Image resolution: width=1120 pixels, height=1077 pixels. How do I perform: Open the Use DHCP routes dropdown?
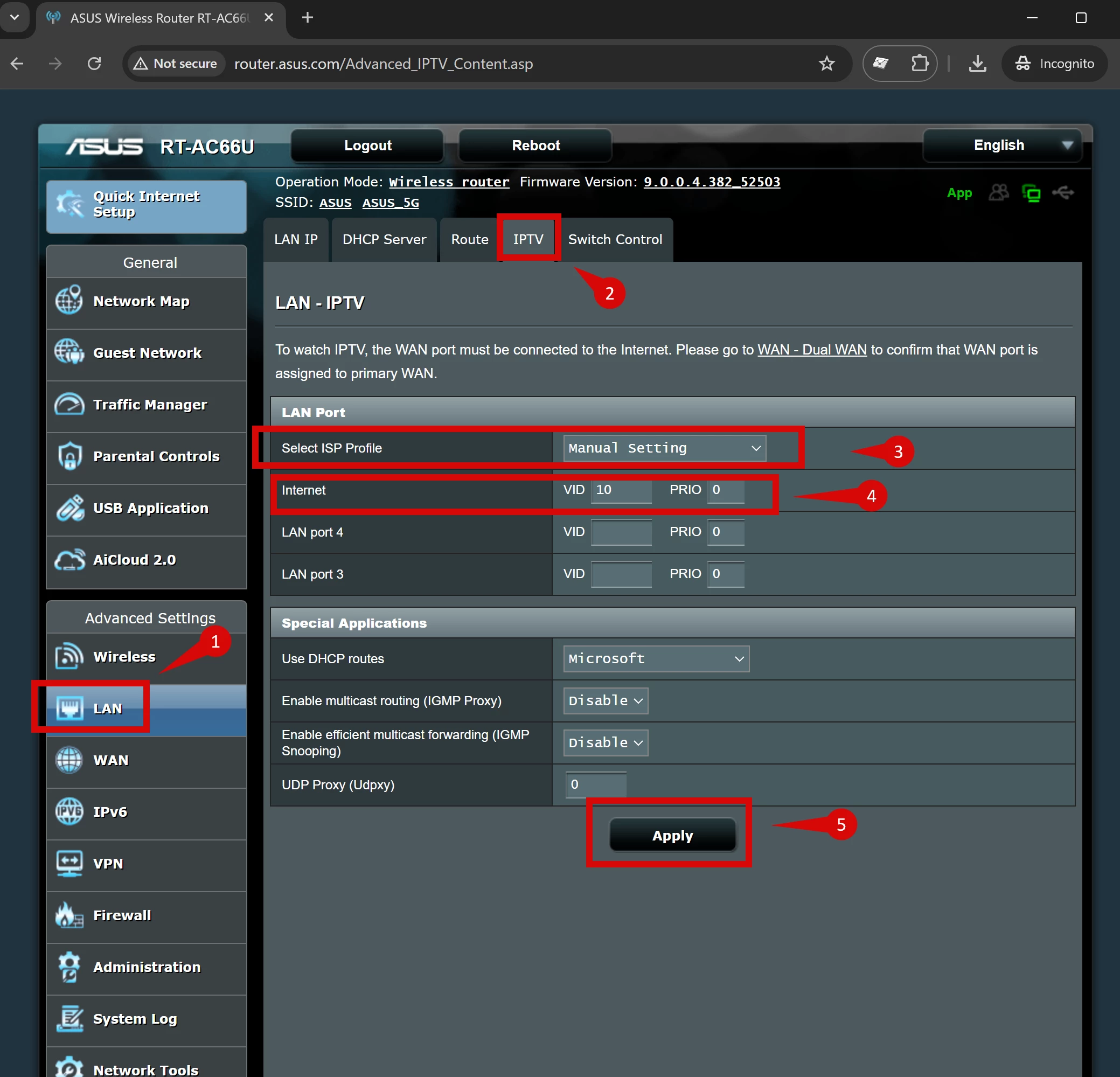656,659
